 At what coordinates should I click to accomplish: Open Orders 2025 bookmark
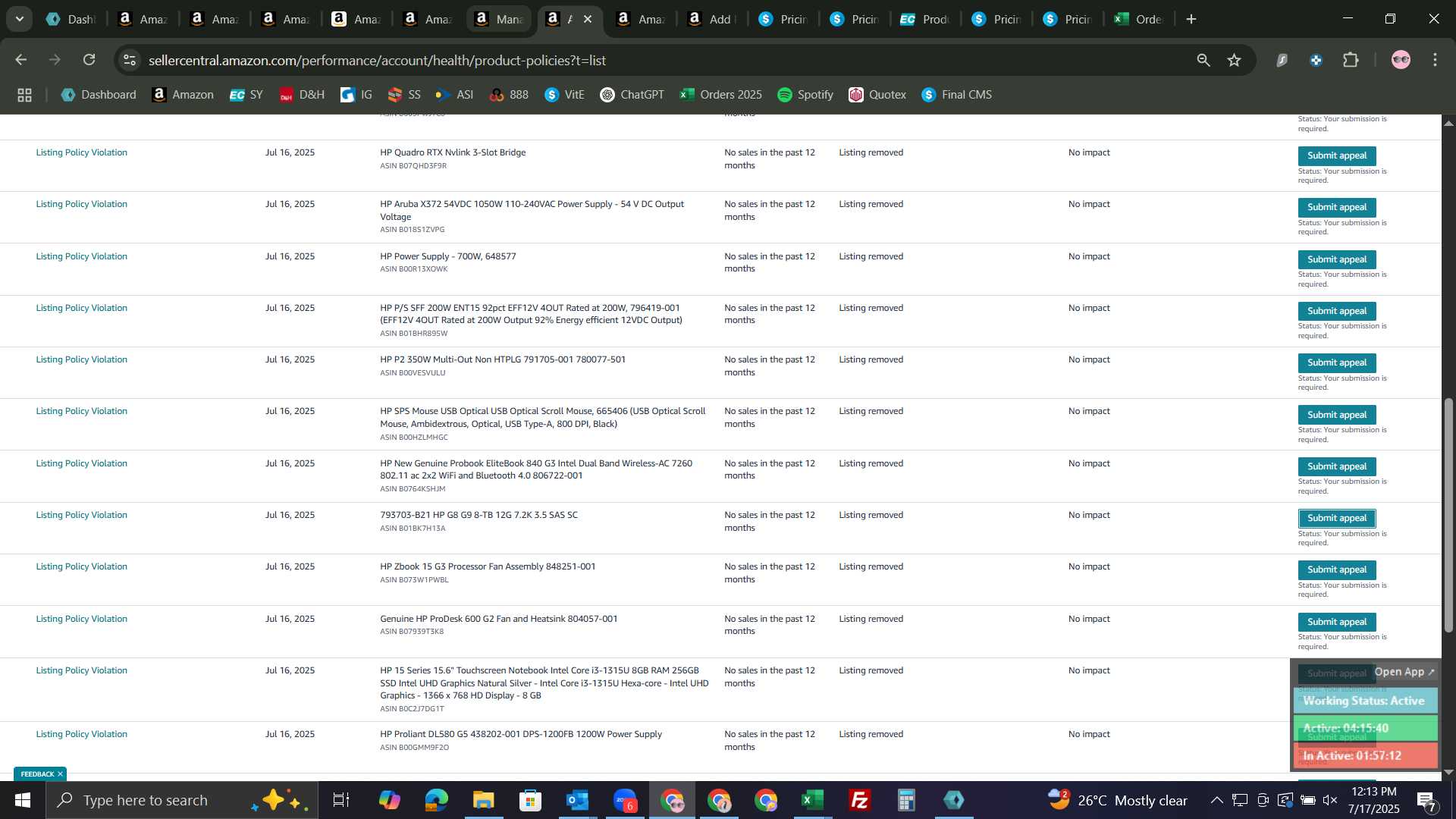click(x=721, y=95)
